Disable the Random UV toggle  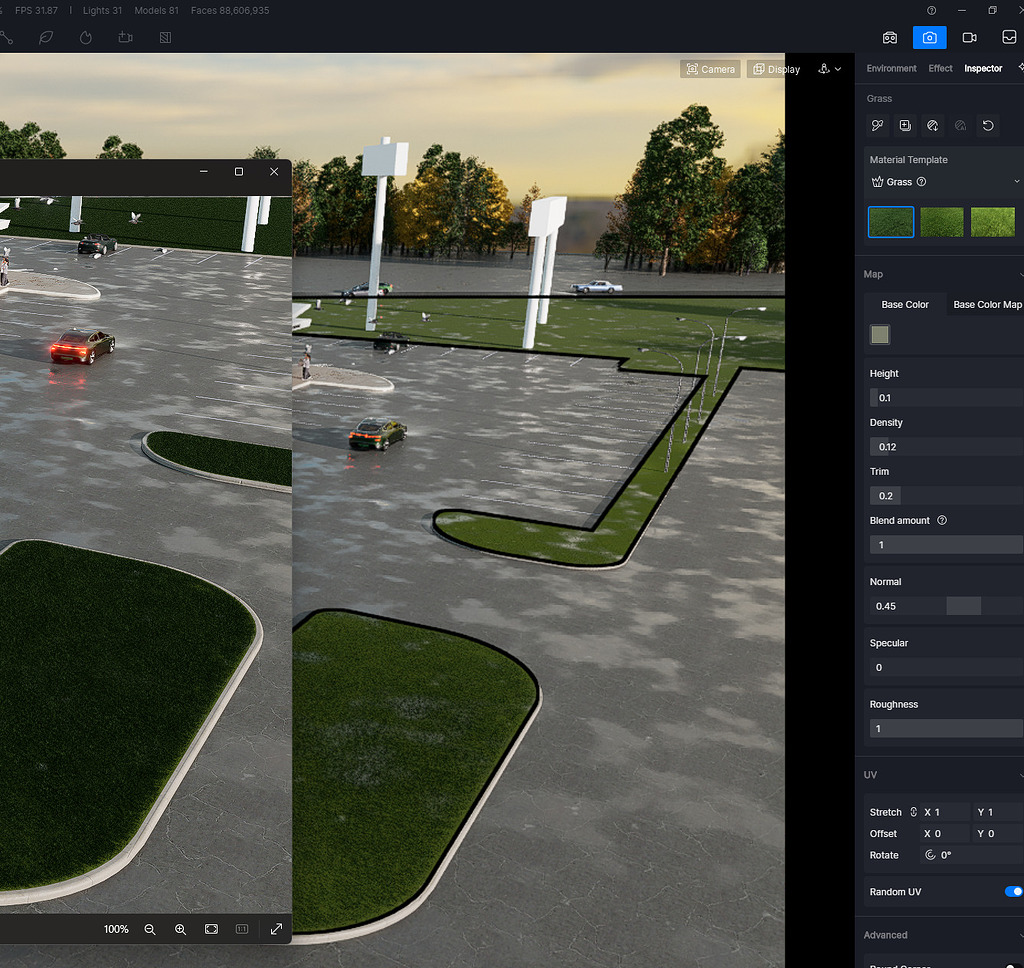coord(1013,891)
